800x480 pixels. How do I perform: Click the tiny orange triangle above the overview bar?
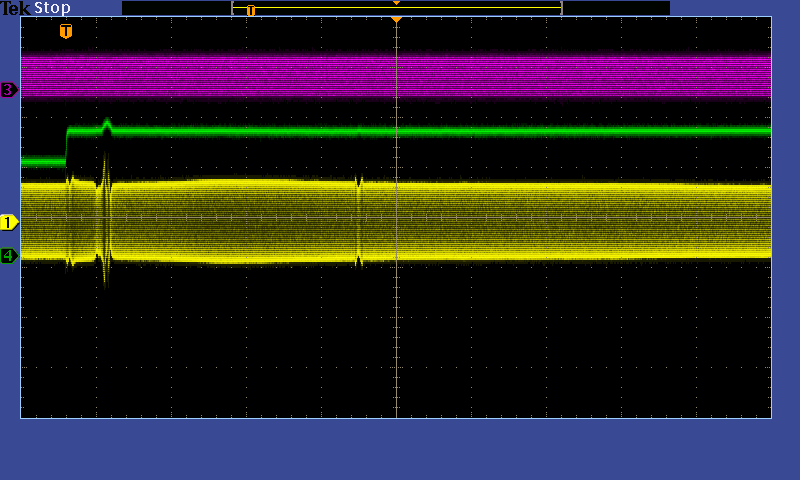[396, 3]
